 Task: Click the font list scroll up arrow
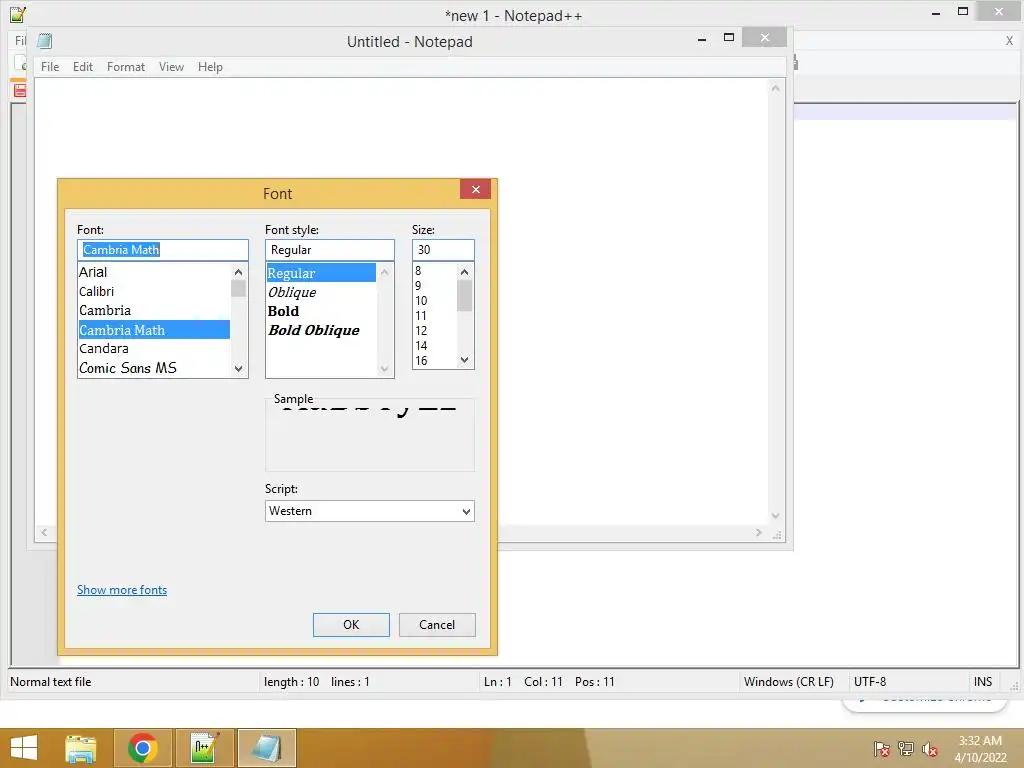[238, 272]
